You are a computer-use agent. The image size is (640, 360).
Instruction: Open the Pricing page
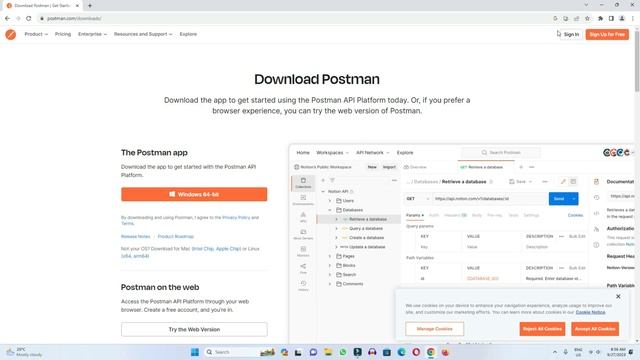(x=63, y=34)
